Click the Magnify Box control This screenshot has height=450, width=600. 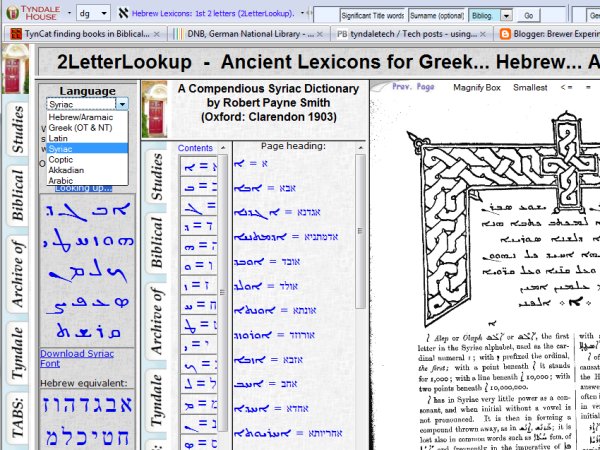(x=477, y=87)
